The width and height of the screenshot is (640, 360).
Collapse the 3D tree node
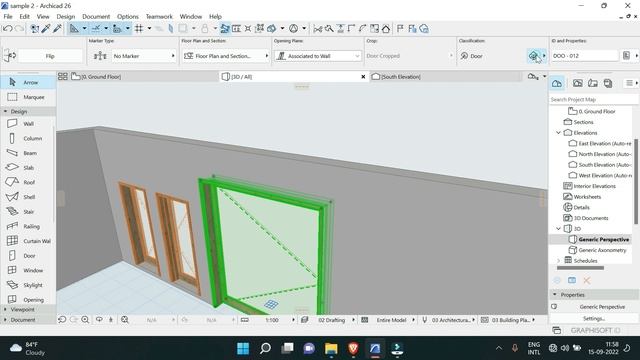click(558, 229)
